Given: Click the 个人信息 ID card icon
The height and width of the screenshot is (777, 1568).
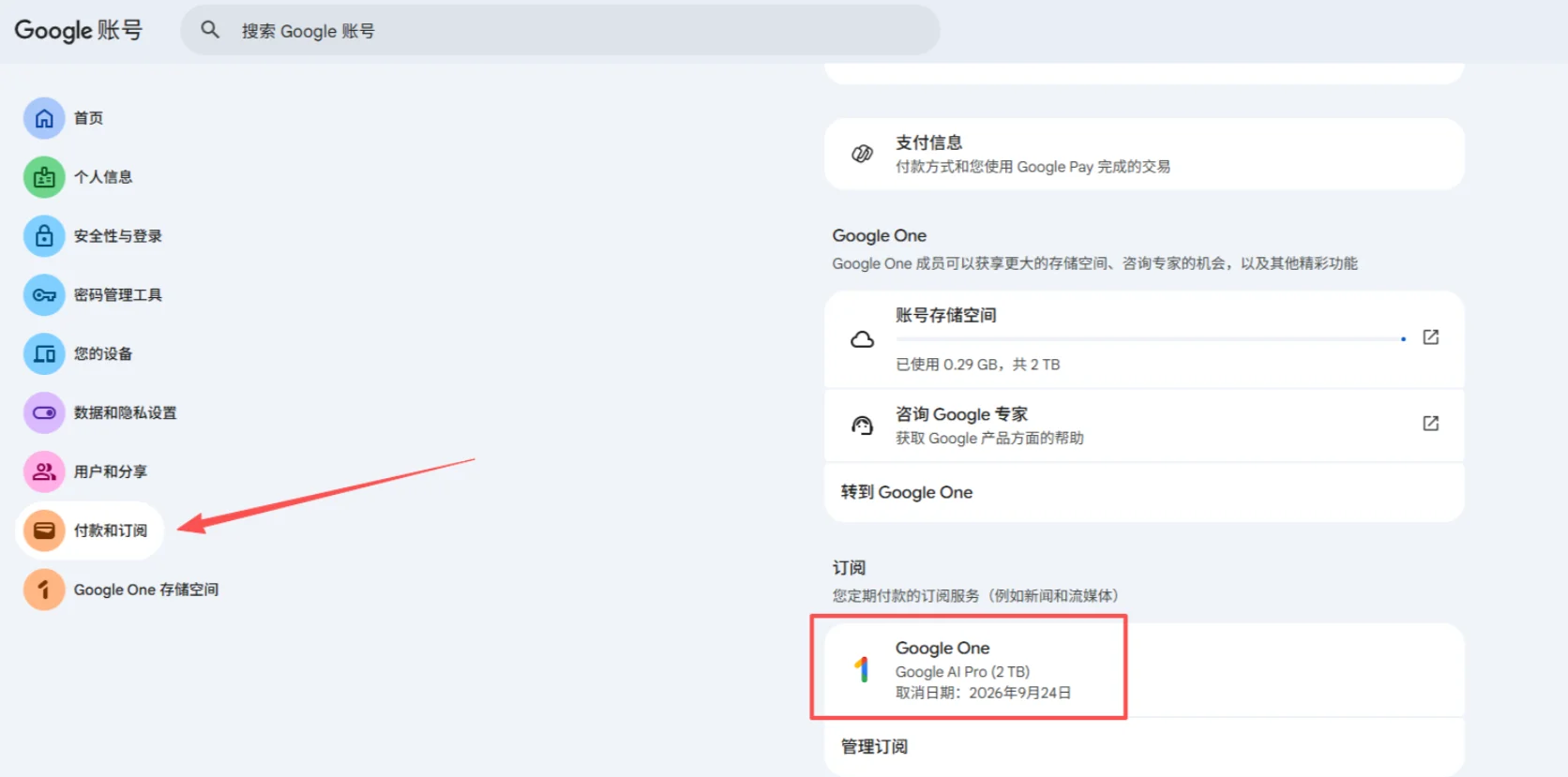Looking at the screenshot, I should pos(44,177).
